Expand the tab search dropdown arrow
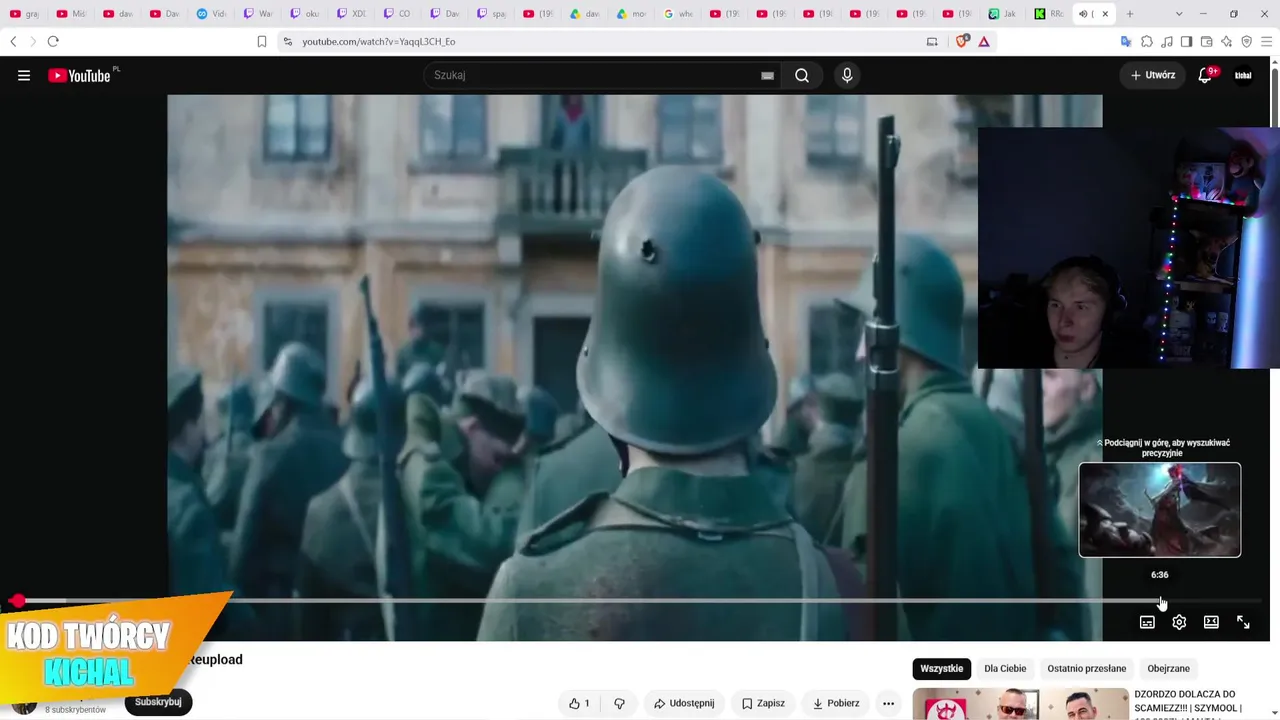The image size is (1280, 720). 1179,14
